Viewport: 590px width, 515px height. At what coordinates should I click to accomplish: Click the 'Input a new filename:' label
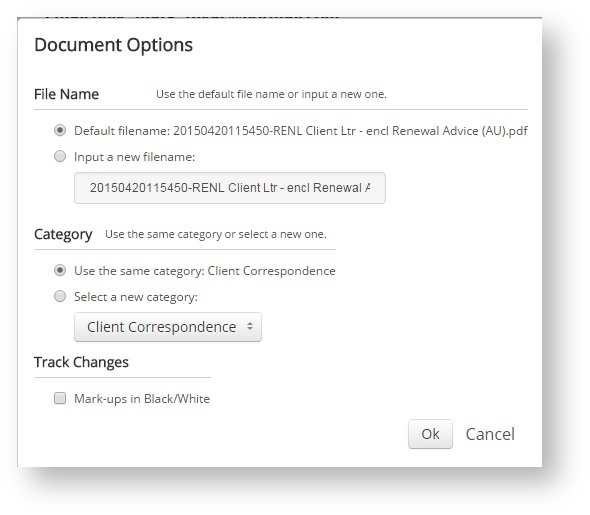pyautogui.click(x=135, y=156)
